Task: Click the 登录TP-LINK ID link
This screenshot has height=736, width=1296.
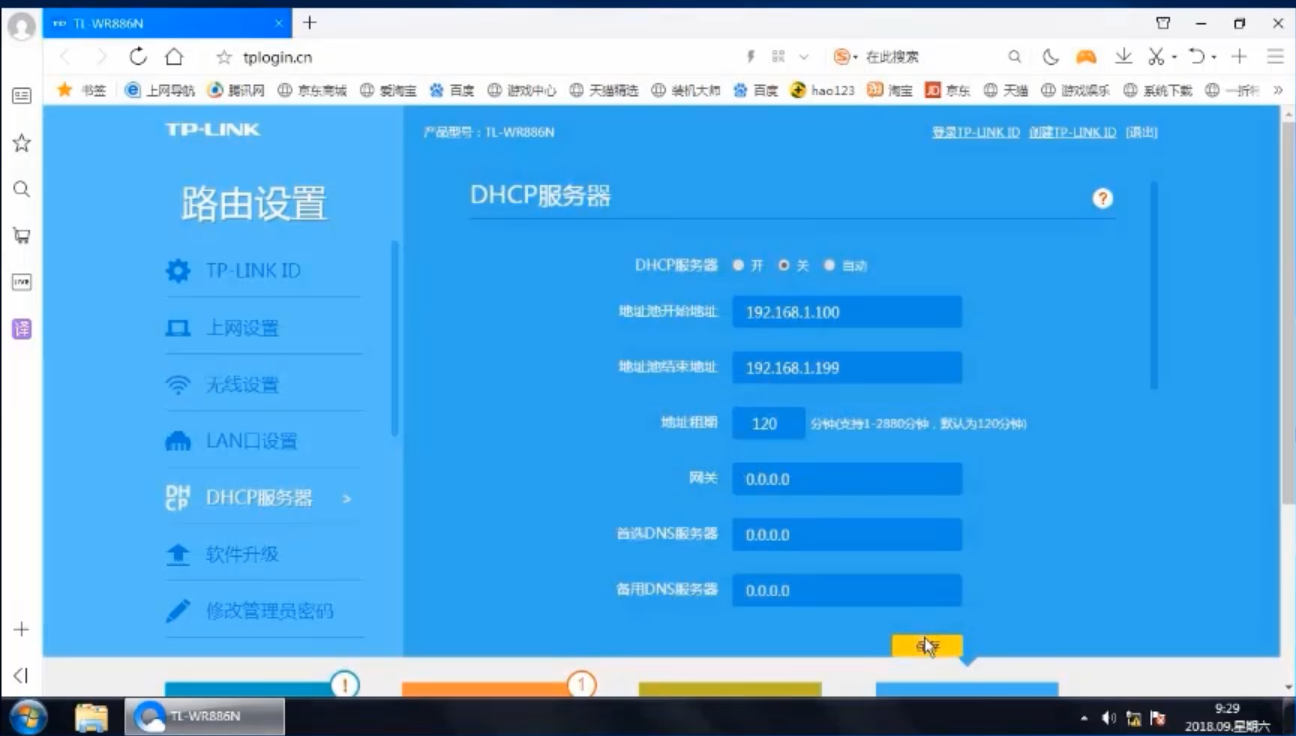Action: tap(975, 132)
